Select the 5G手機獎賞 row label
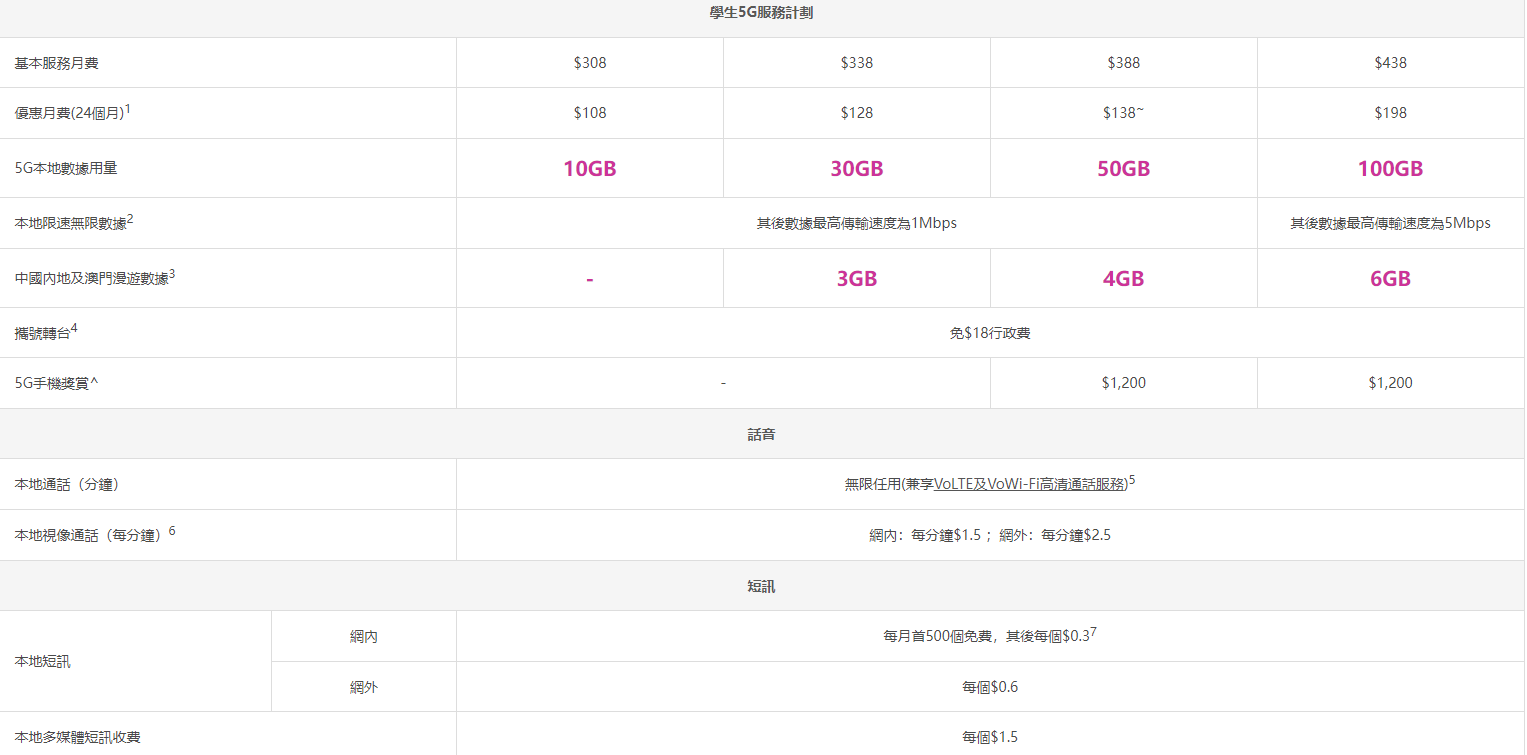Viewport: 1527px width, 755px height. coord(56,383)
